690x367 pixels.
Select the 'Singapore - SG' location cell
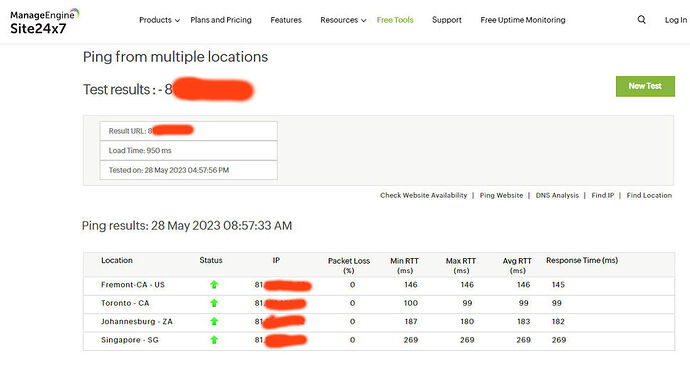(130, 340)
